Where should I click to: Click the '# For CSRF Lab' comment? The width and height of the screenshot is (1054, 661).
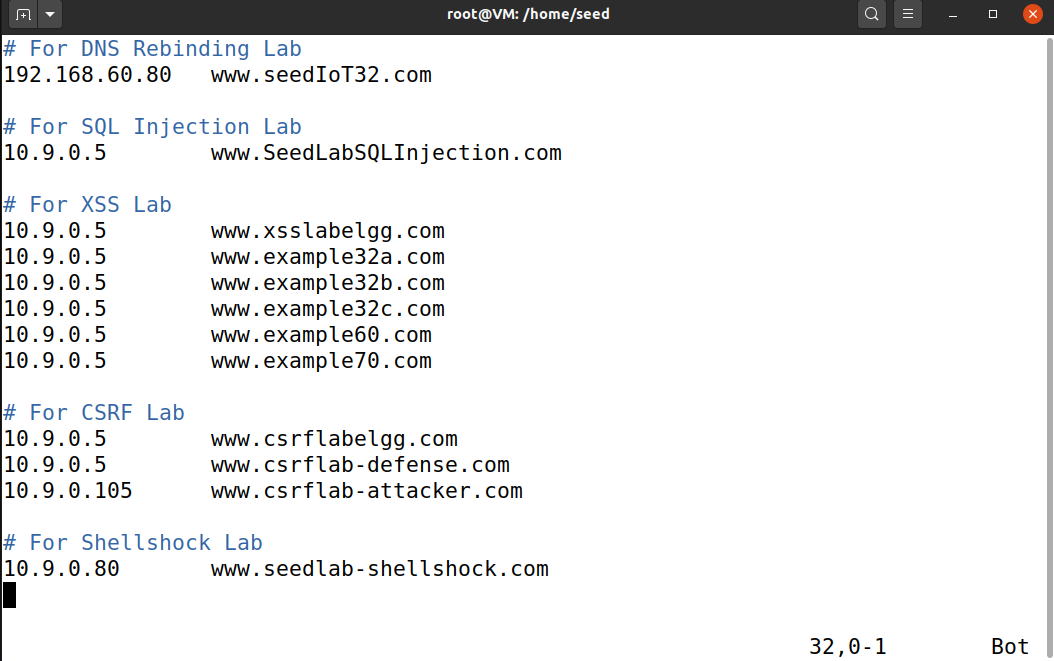click(94, 412)
